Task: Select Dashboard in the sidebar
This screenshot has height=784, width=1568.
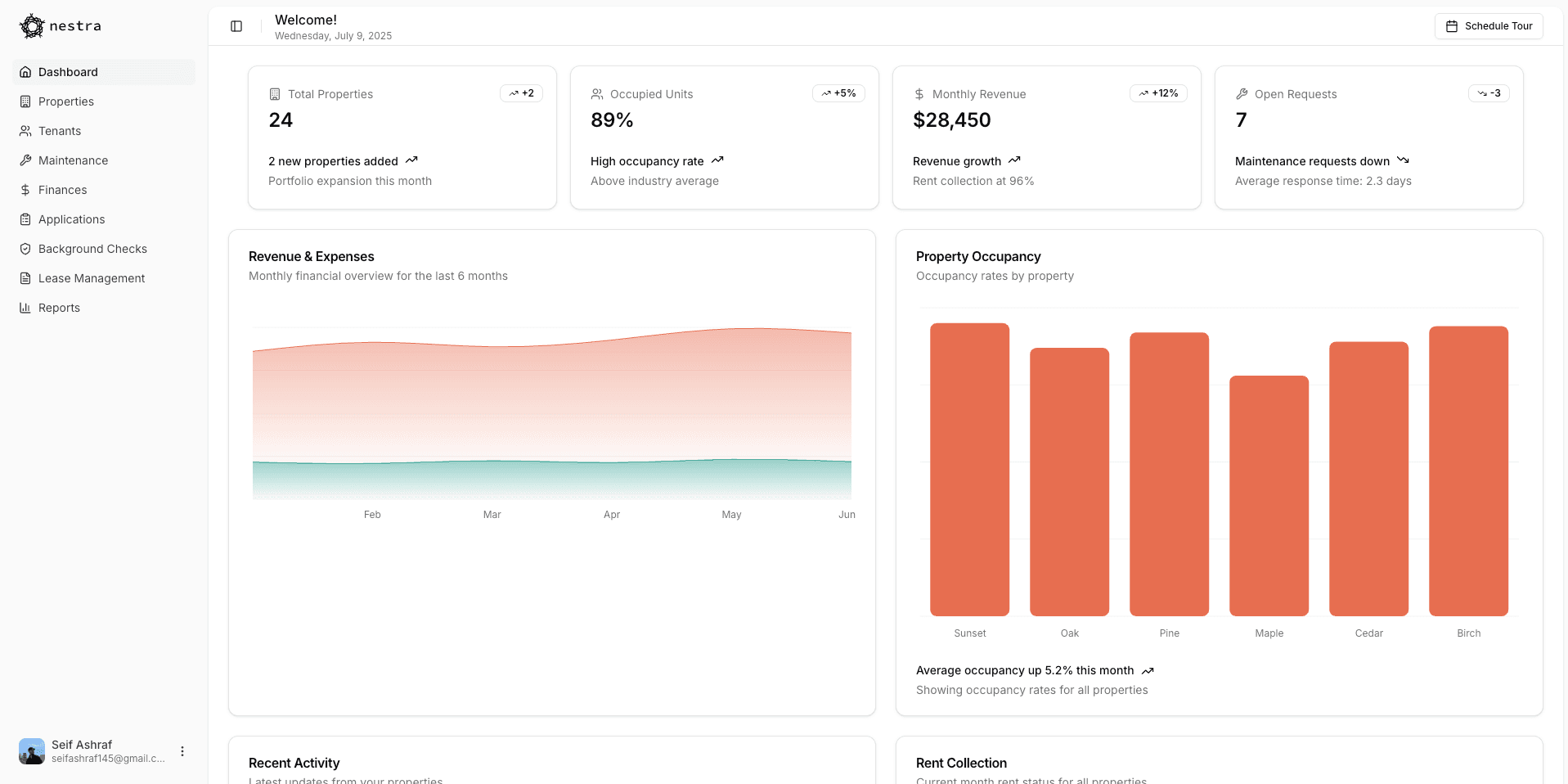Action: [x=67, y=72]
